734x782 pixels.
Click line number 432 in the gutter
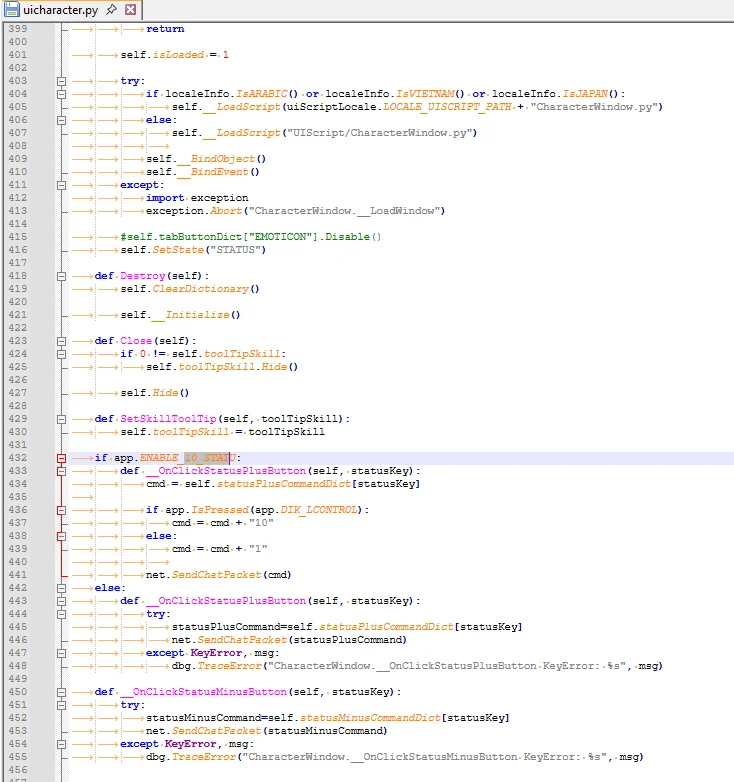point(18,458)
